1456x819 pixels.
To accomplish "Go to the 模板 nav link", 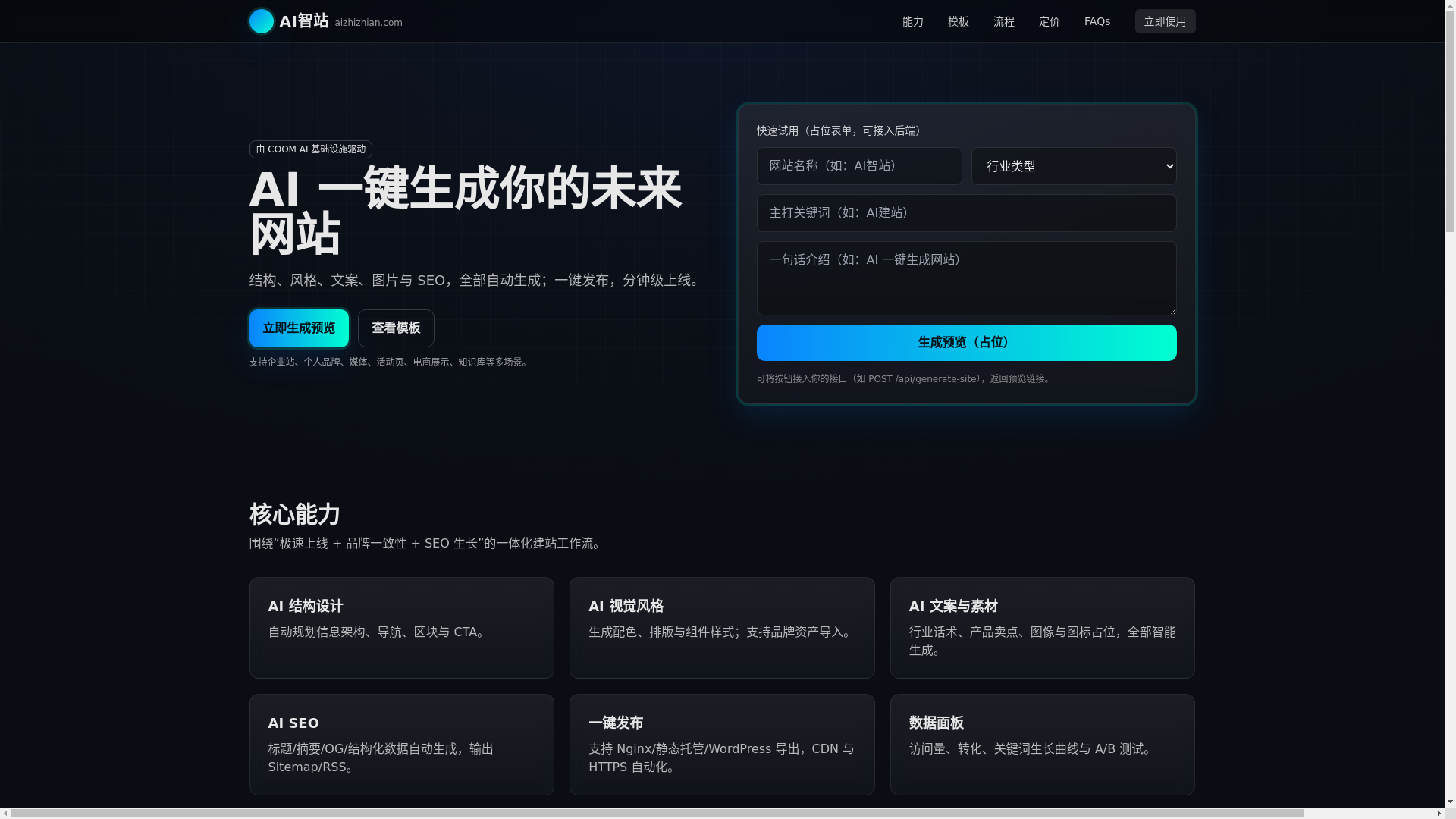I will click(958, 21).
